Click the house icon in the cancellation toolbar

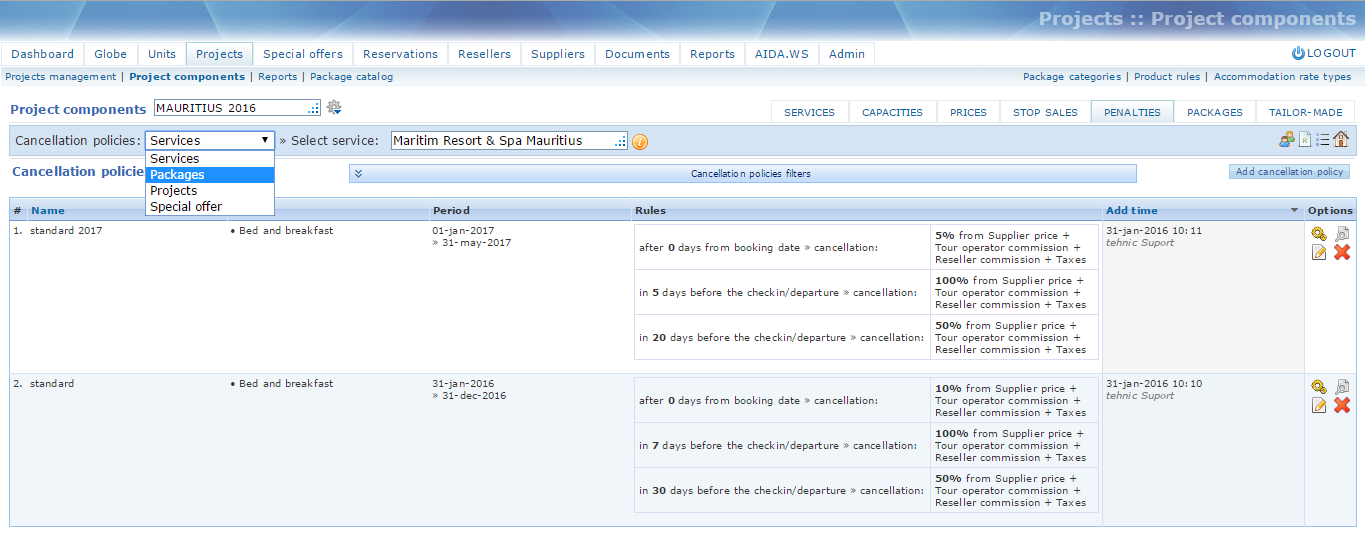pos(1341,140)
